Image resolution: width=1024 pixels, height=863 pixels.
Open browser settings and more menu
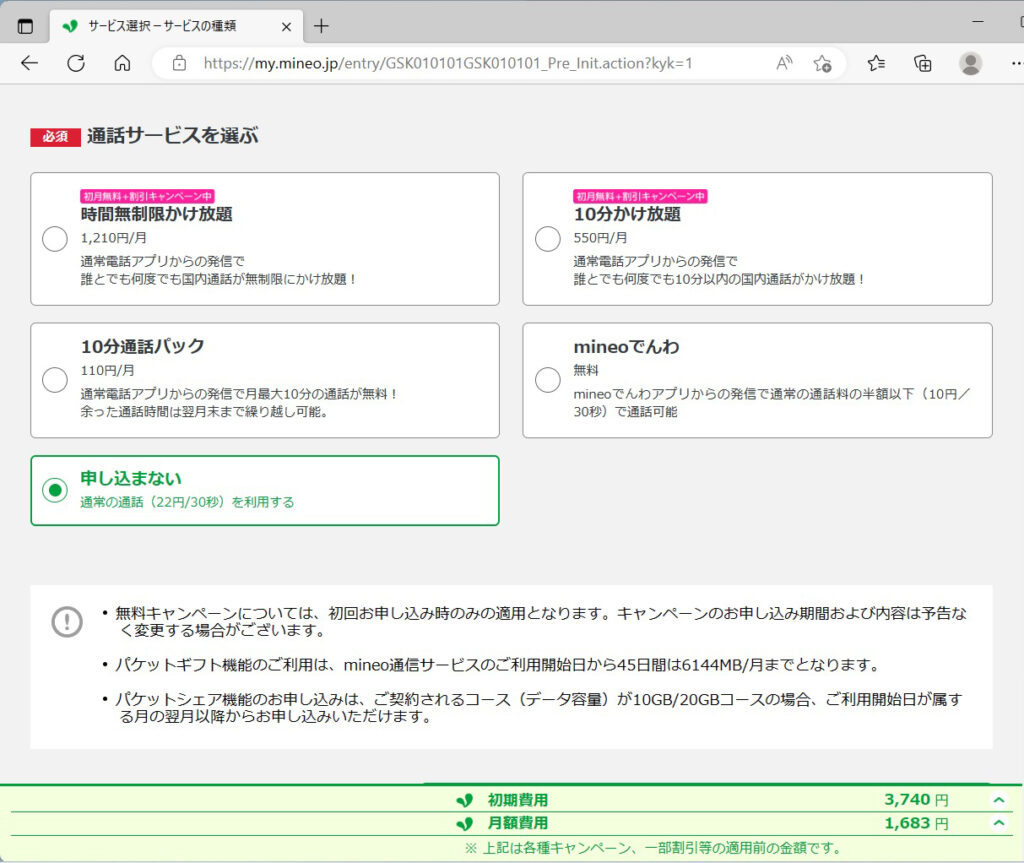click(1016, 63)
